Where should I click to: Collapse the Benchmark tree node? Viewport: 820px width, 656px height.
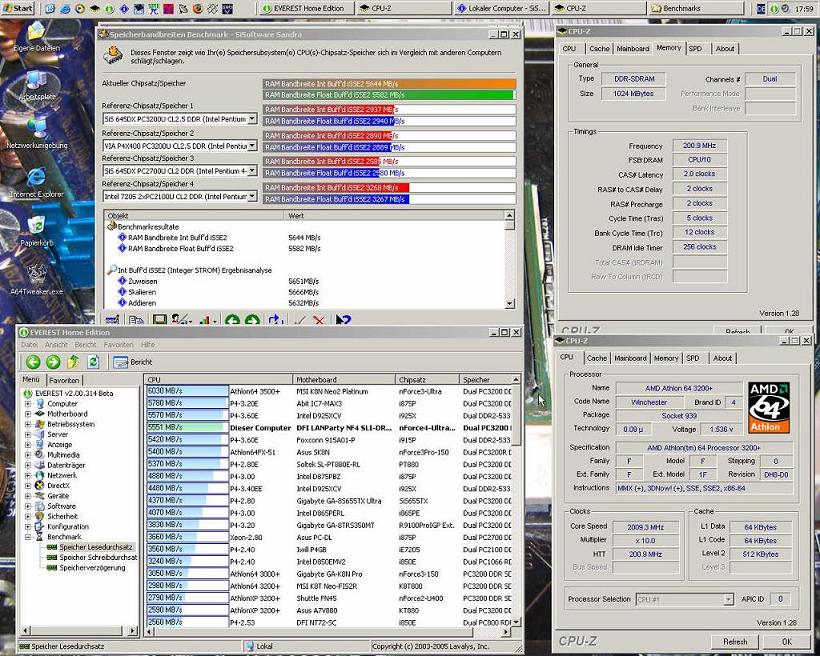(x=28, y=537)
